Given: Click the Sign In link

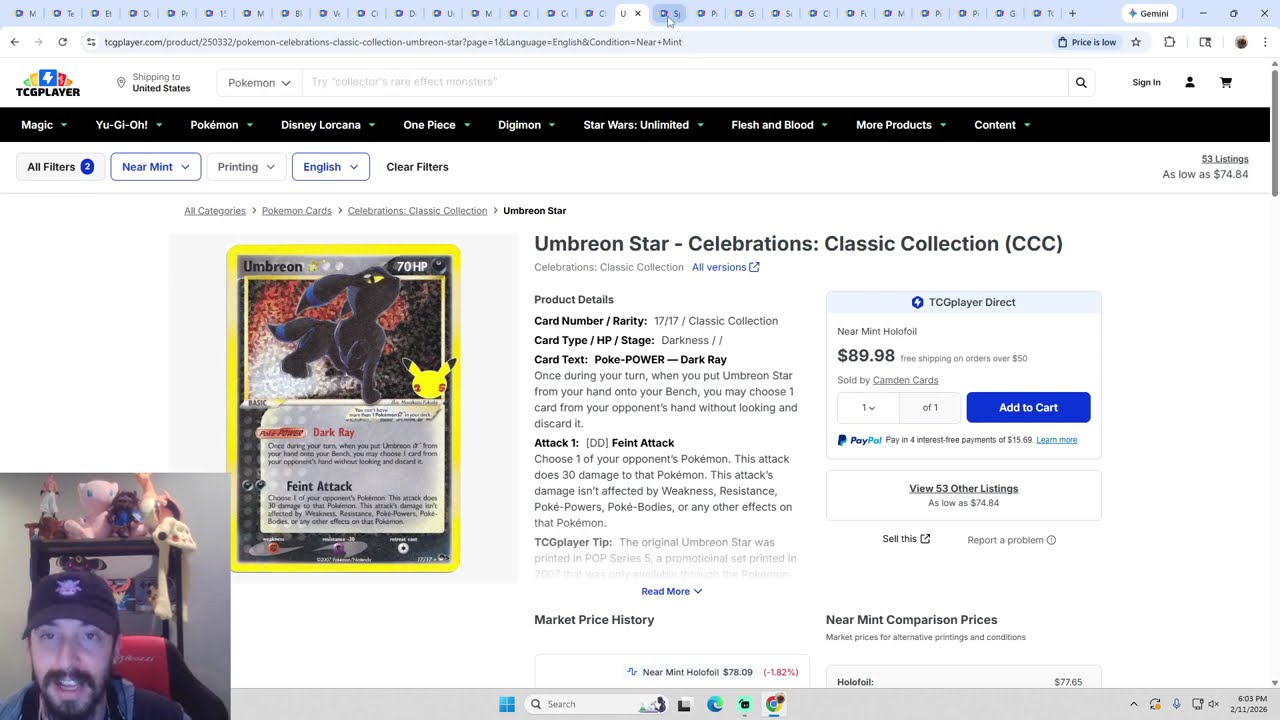Looking at the screenshot, I should point(1146,82).
